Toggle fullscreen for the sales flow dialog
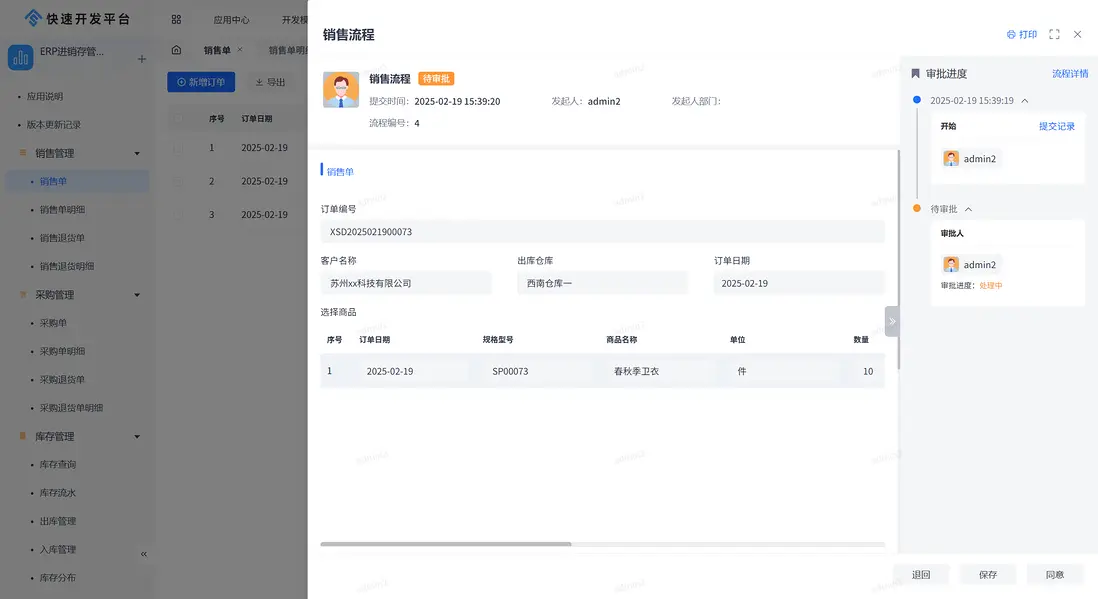This screenshot has width=1098, height=599. 1054,34
